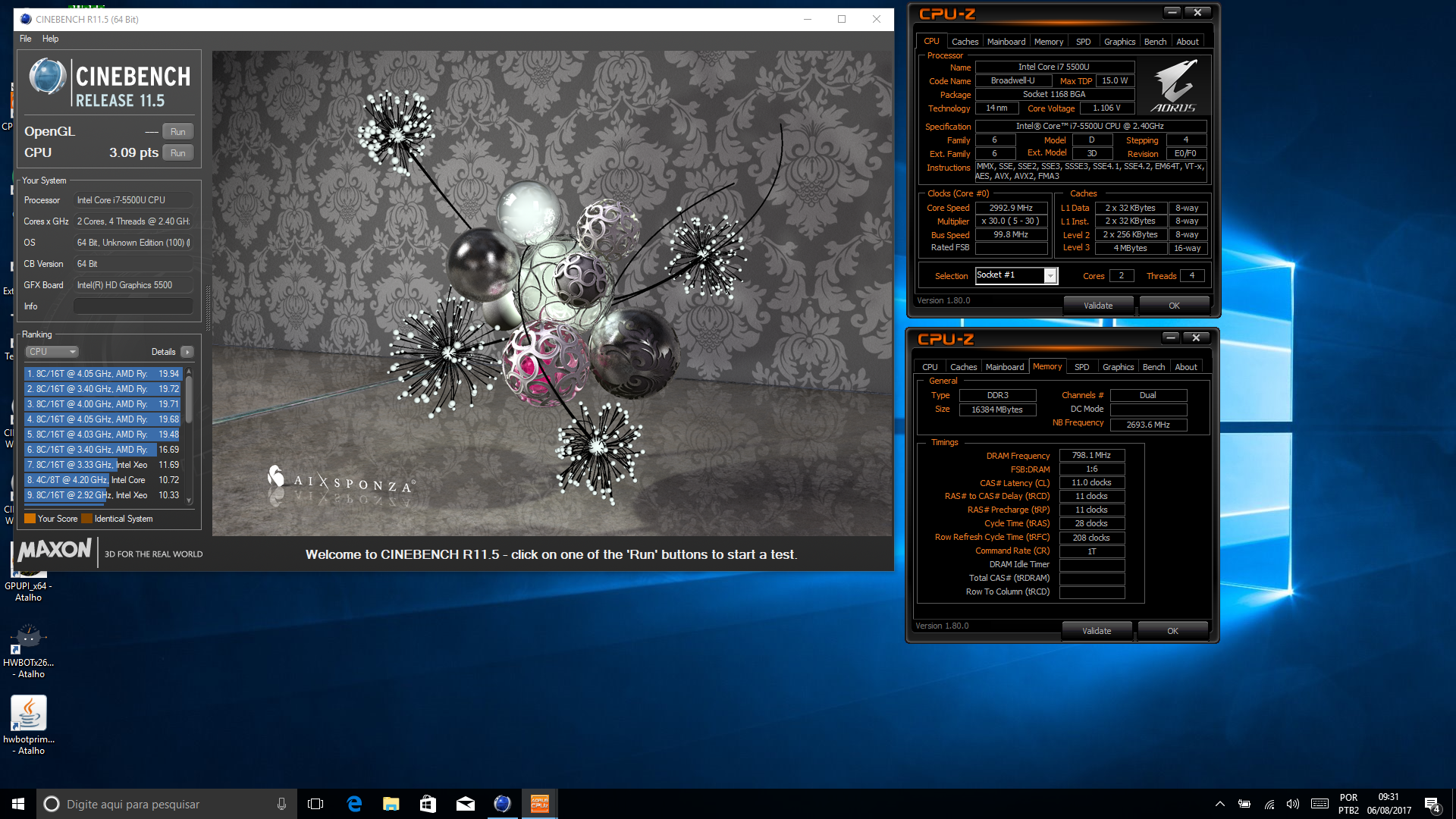Select ranking entry 1 with 19.94 score
This screenshot has width=1456, height=819.
click(102, 374)
